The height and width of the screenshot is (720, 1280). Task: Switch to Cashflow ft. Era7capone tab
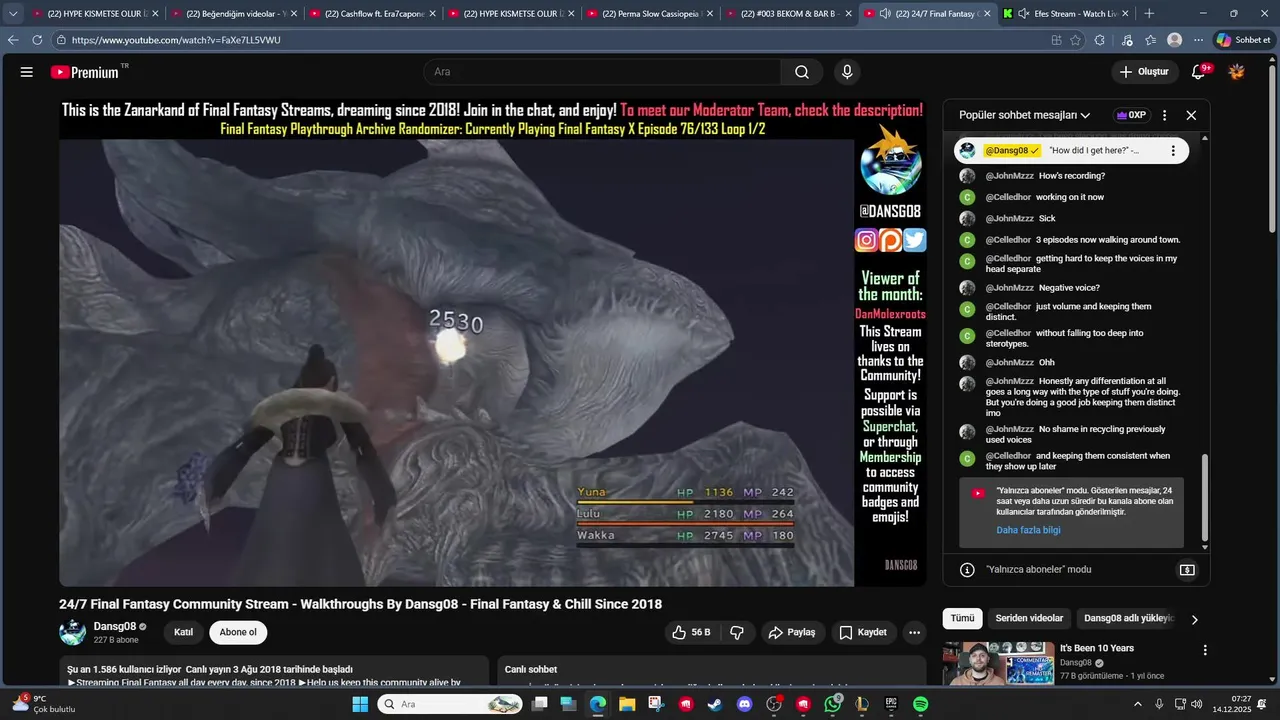(x=373, y=14)
